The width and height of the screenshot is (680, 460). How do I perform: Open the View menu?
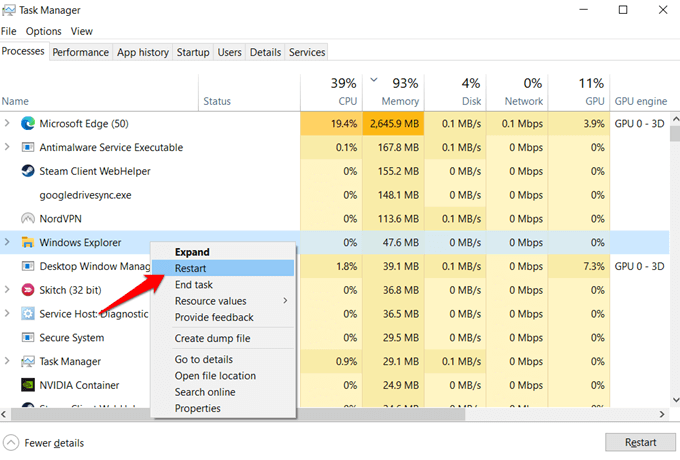click(x=82, y=31)
